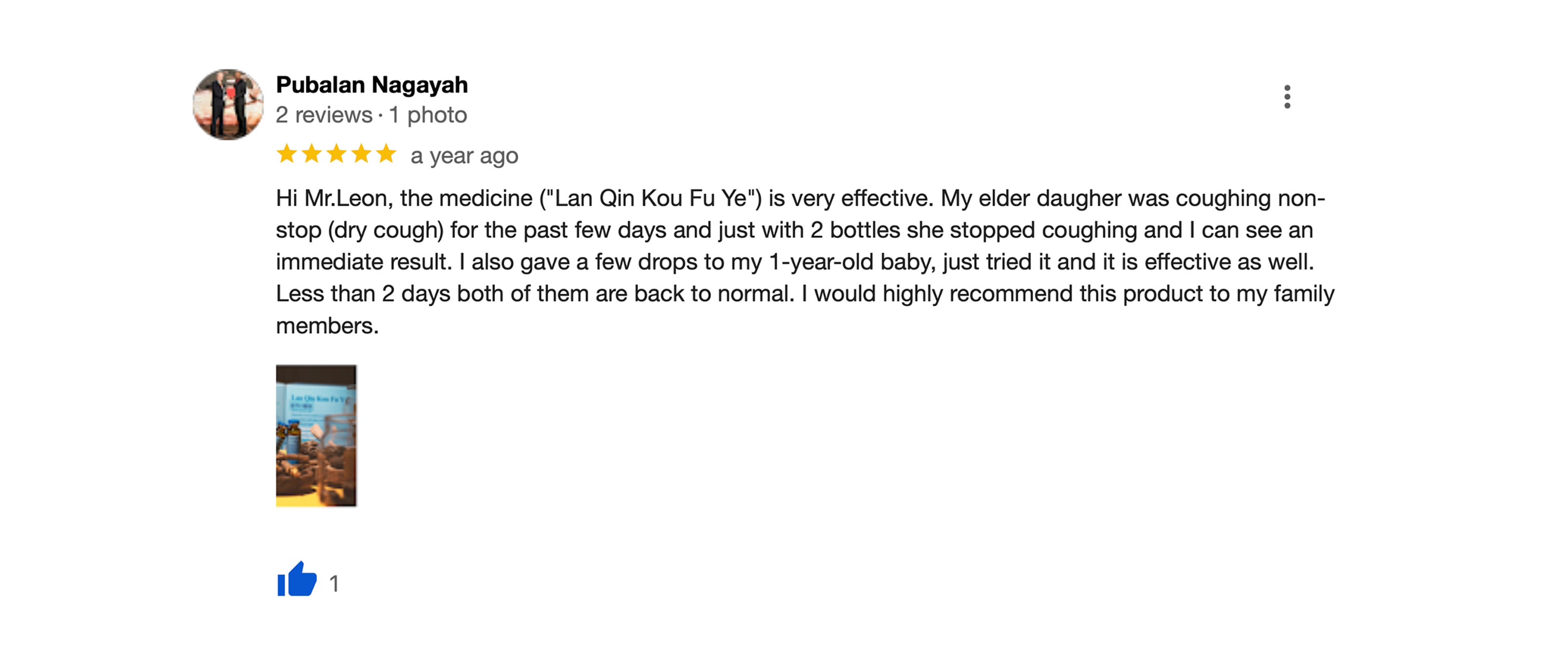Click the fifth yellow rating star
The width and height of the screenshot is (1568, 659).
click(386, 154)
